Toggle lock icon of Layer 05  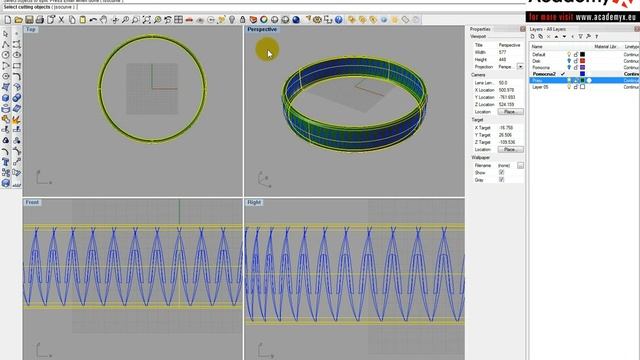[576, 87]
